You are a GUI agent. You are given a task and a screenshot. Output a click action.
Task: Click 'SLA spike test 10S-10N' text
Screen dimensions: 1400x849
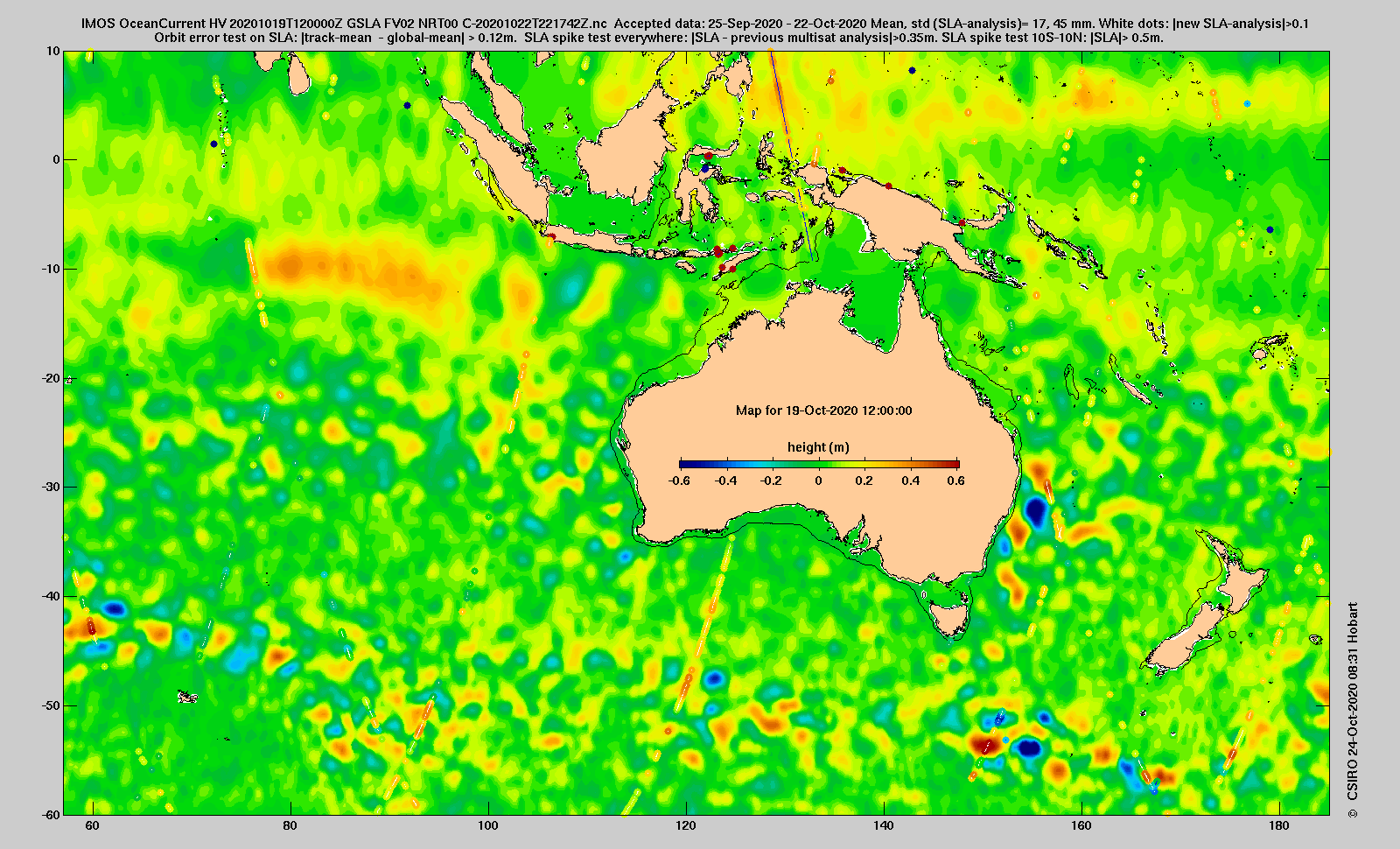click(x=1013, y=39)
